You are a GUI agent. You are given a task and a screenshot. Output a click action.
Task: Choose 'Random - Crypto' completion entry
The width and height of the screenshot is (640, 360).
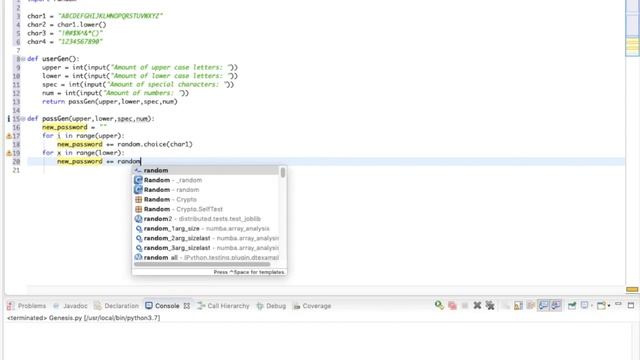[x=206, y=200]
